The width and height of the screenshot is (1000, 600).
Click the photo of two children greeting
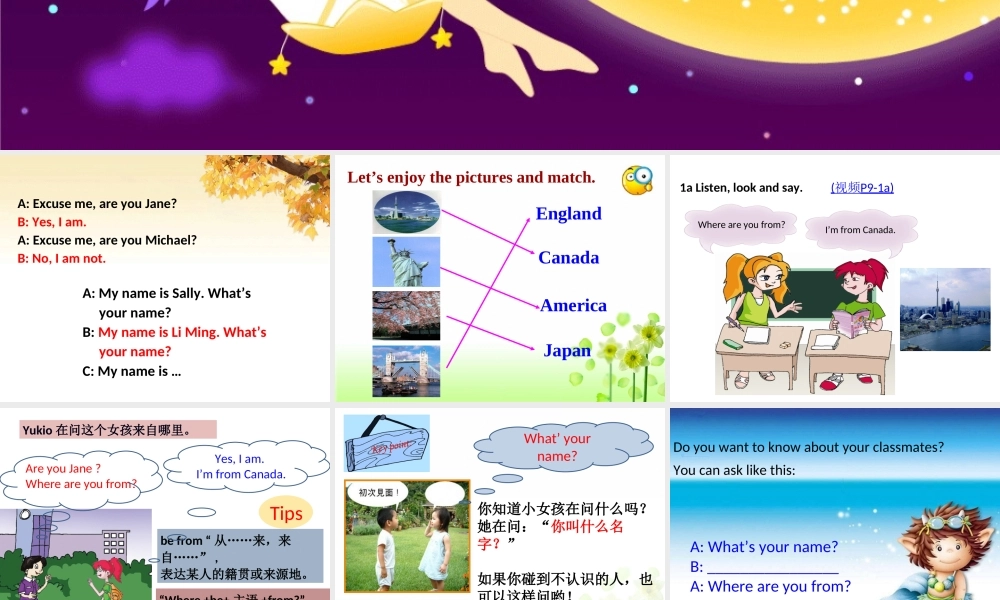point(406,537)
